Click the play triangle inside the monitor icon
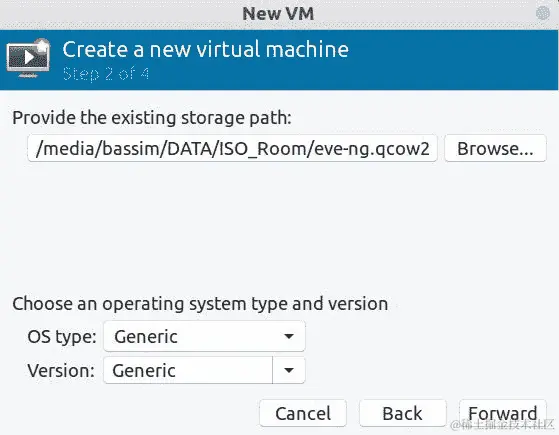Viewport: 559px width, 435px height. pyautogui.click(x=29, y=57)
